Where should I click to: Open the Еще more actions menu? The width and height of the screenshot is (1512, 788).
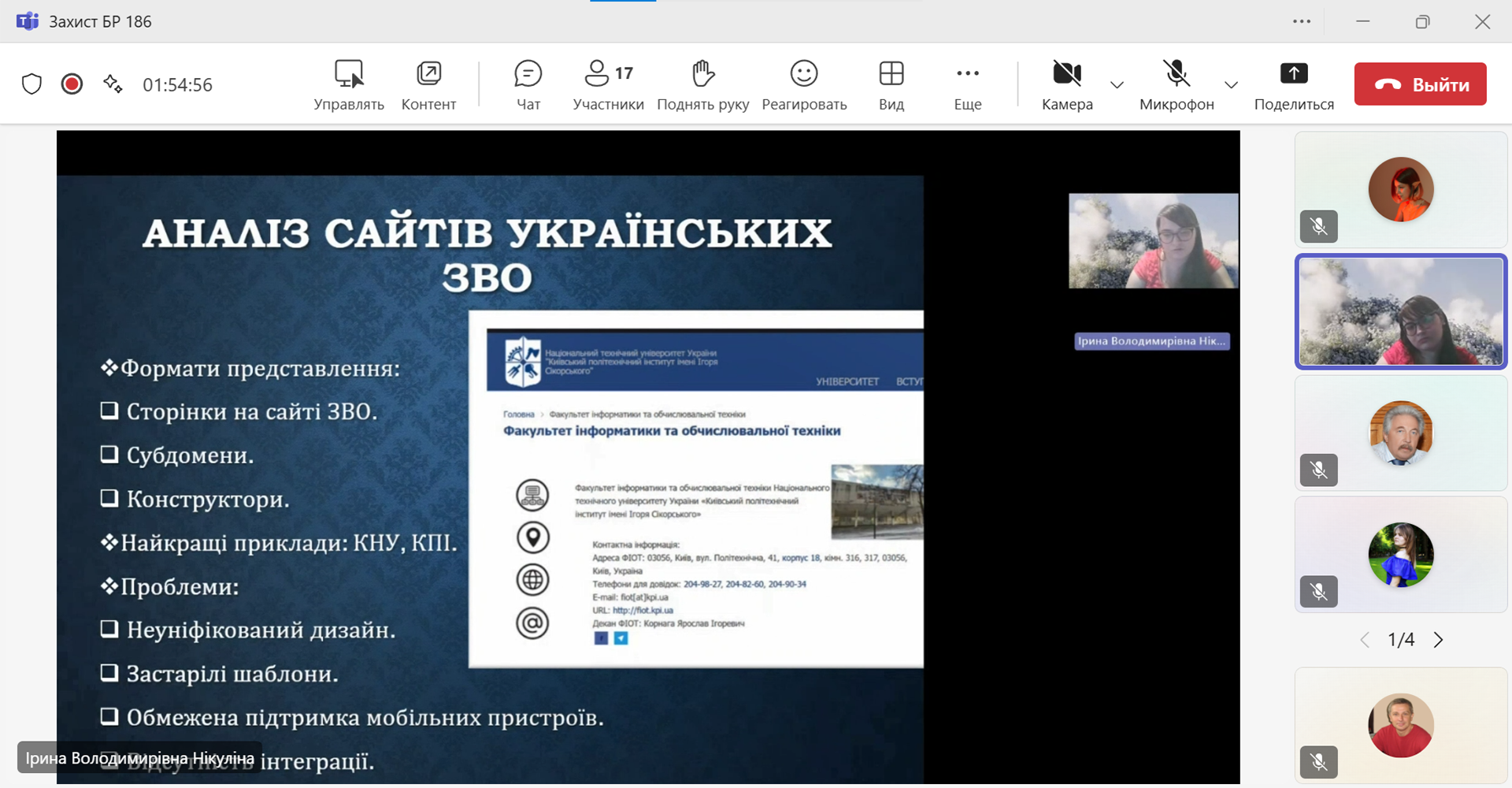(x=967, y=84)
